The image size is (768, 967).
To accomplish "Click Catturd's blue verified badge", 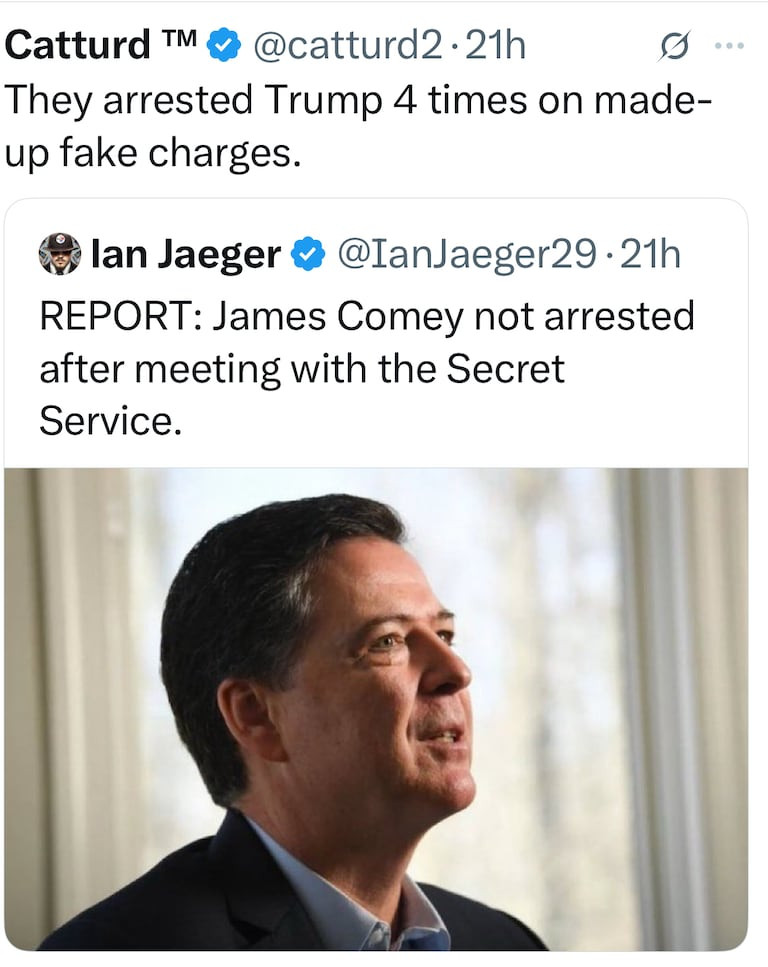I will 224,46.
